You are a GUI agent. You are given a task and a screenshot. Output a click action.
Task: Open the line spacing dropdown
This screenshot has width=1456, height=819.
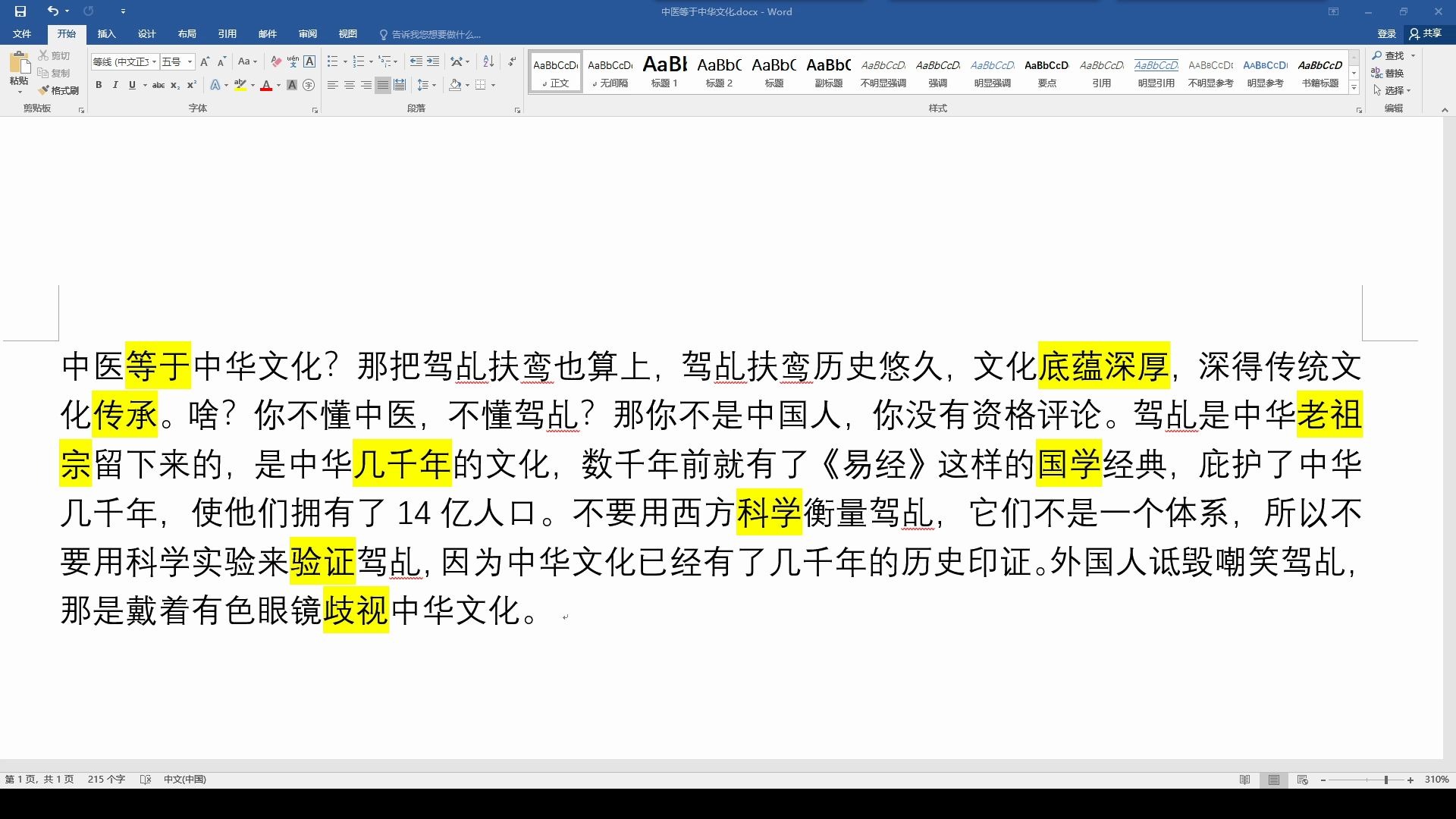click(427, 85)
